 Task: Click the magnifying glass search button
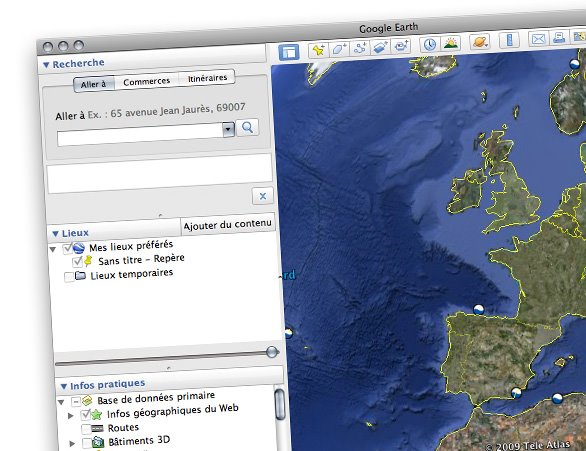click(x=247, y=128)
